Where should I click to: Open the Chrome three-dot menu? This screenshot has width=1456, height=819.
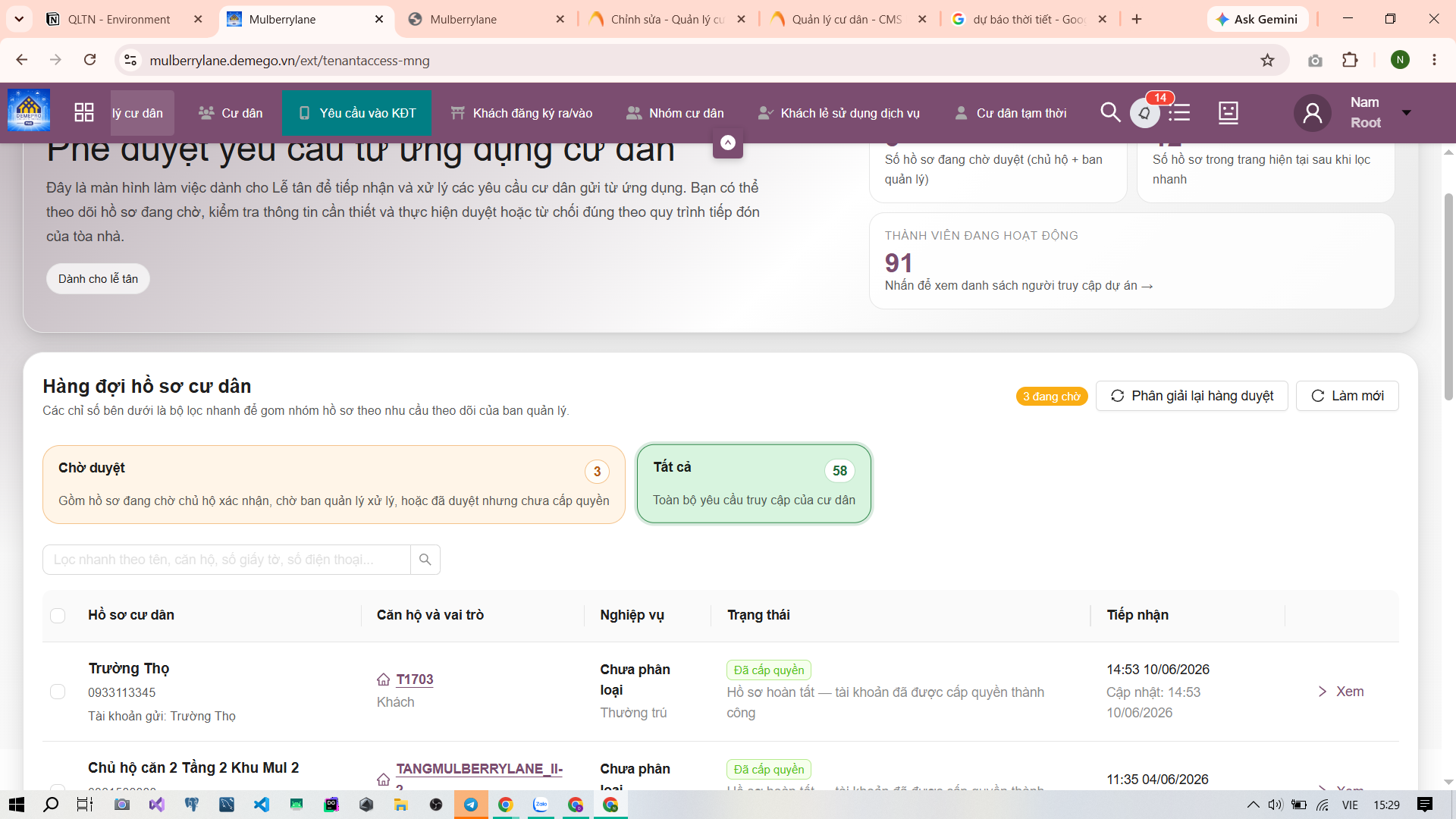[x=1434, y=60]
